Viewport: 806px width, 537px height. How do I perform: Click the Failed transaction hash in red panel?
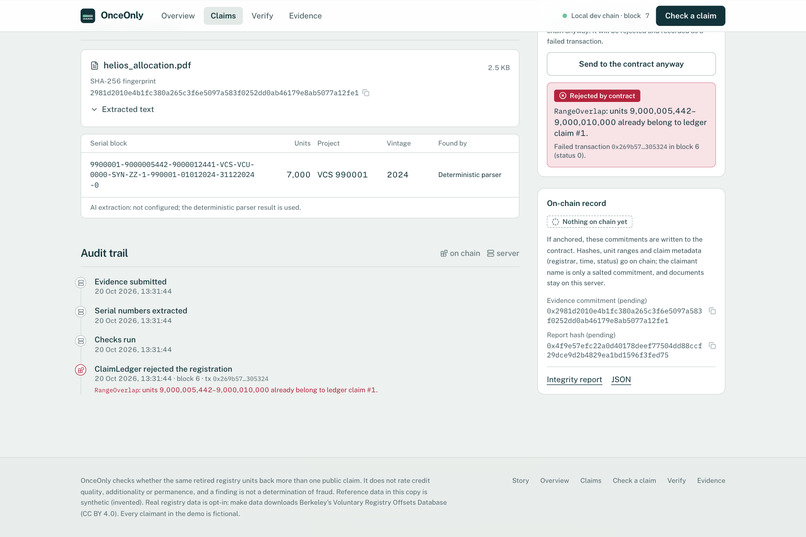coord(639,146)
